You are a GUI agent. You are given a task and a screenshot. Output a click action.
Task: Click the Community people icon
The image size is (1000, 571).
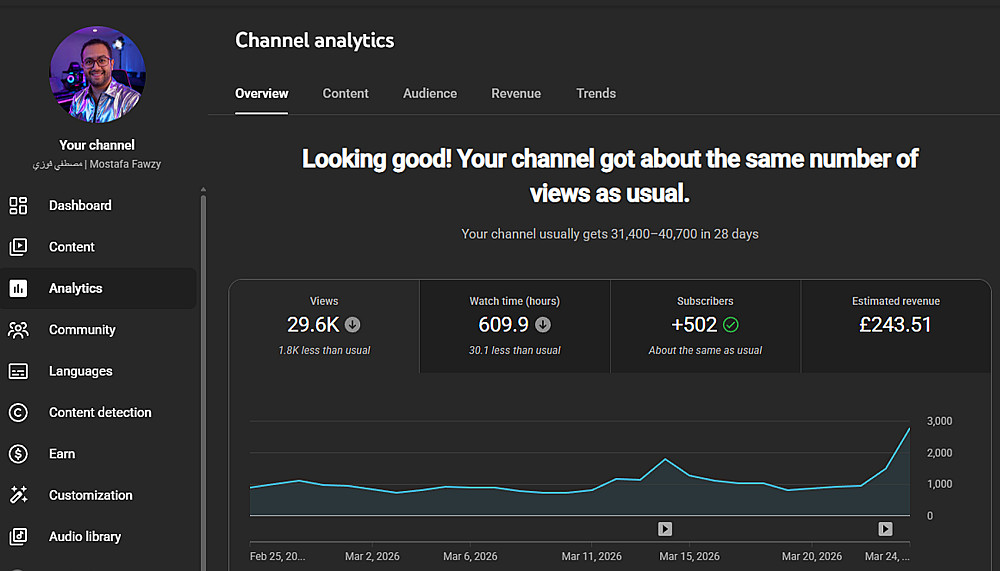tap(18, 330)
